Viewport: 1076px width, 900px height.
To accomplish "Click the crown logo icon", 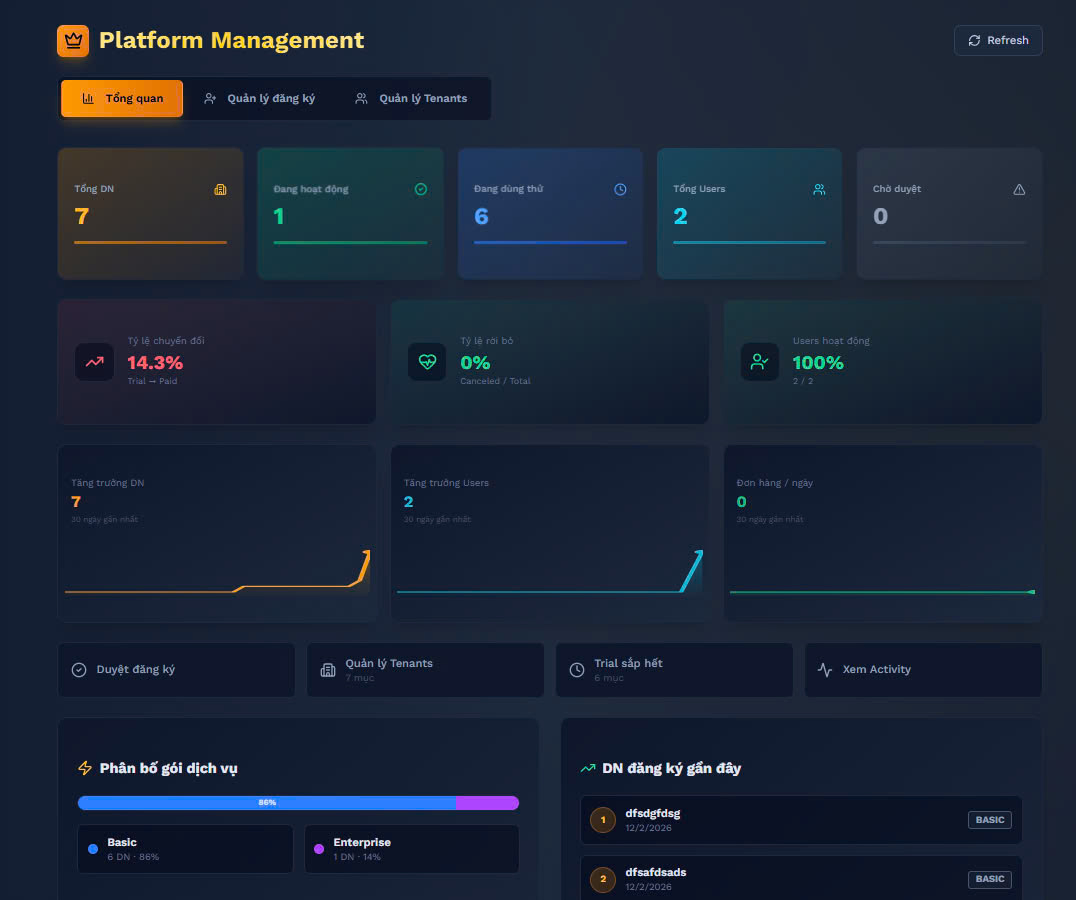I will click(73, 41).
